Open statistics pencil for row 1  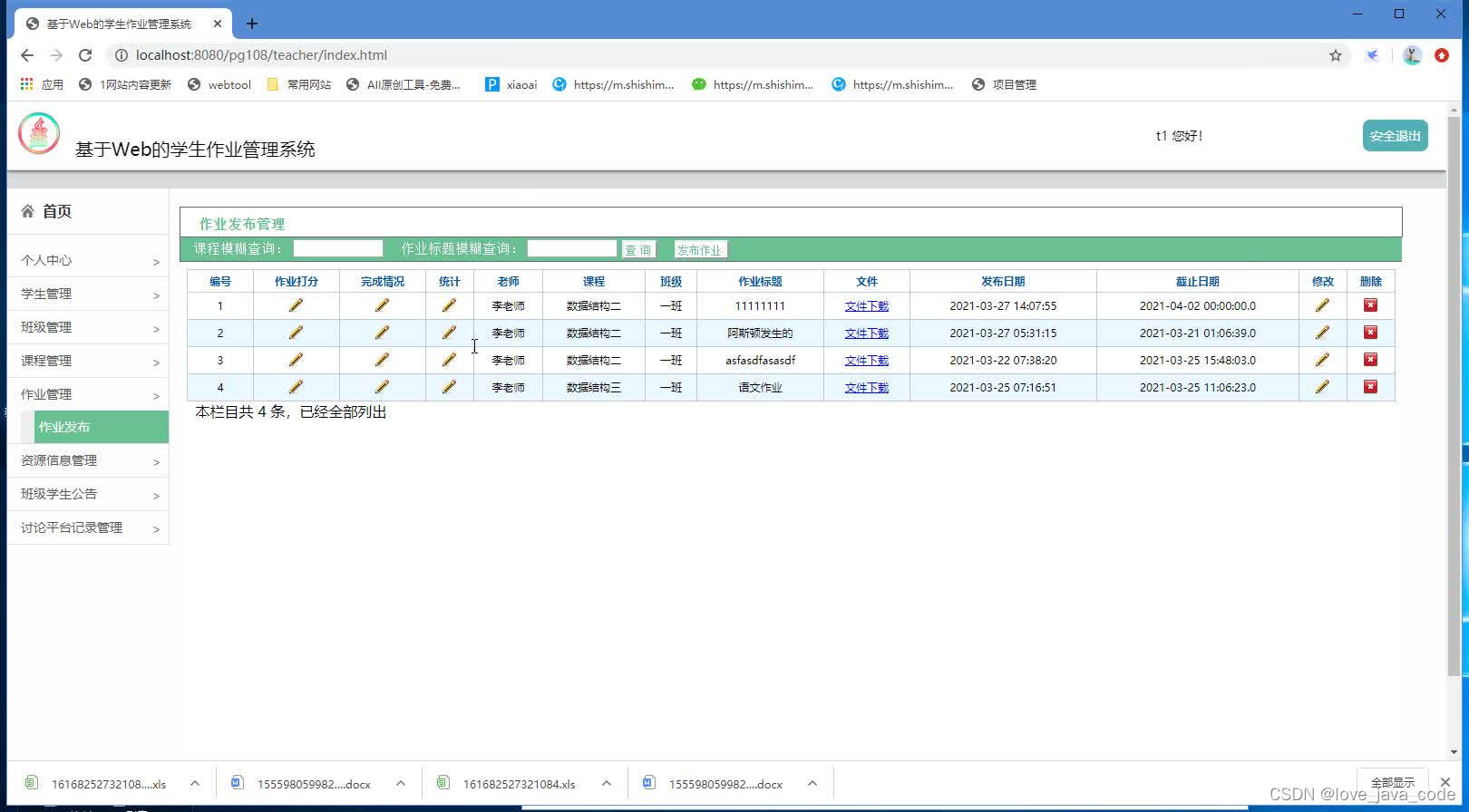pyautogui.click(x=449, y=305)
